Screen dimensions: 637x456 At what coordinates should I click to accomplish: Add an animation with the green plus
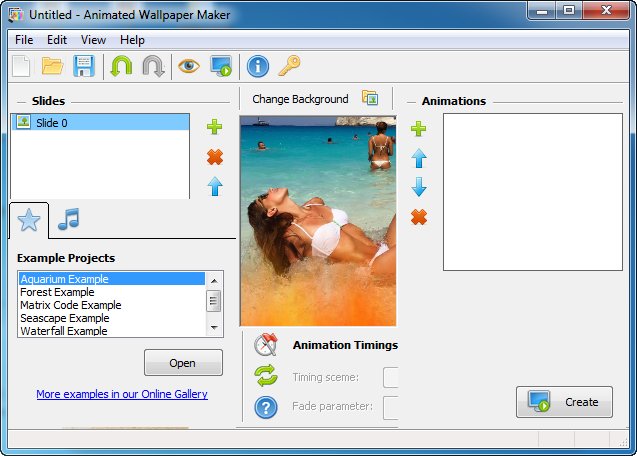pos(419,128)
